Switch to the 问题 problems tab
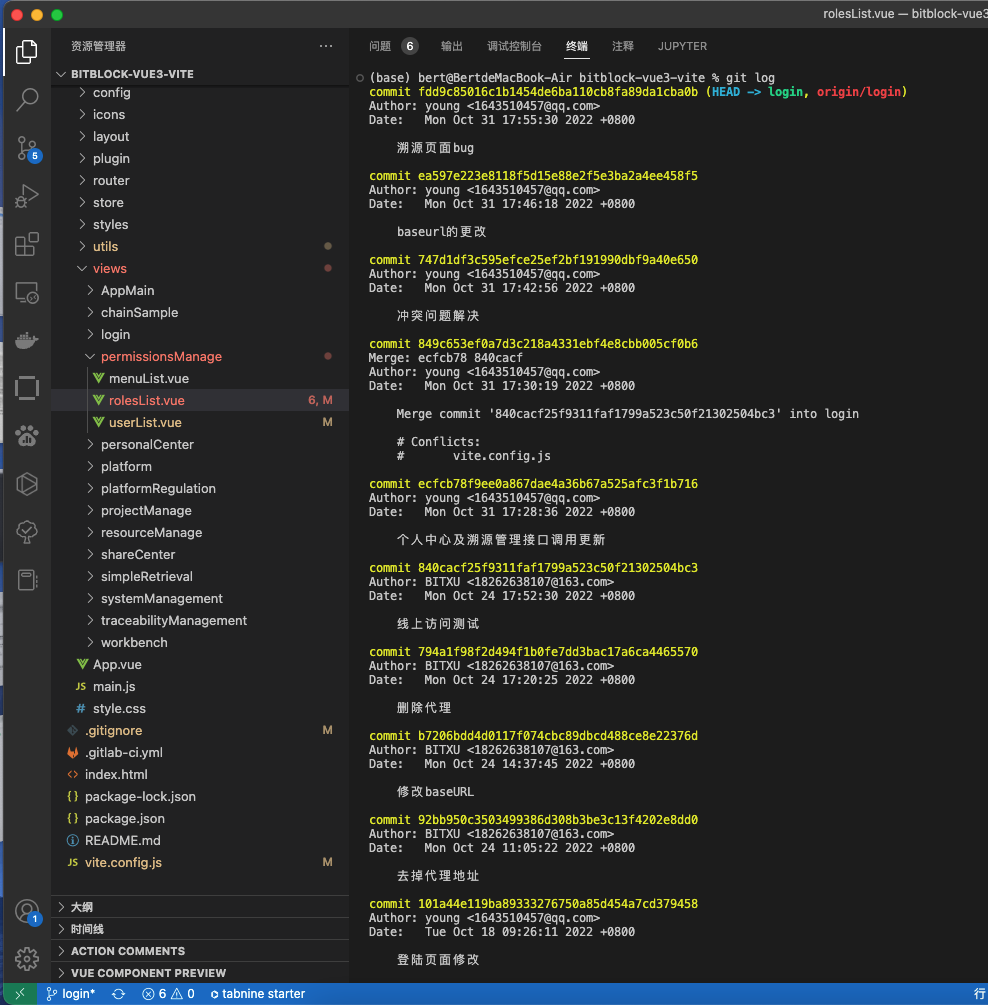Screen dimensions: 988x1005 click(393, 46)
